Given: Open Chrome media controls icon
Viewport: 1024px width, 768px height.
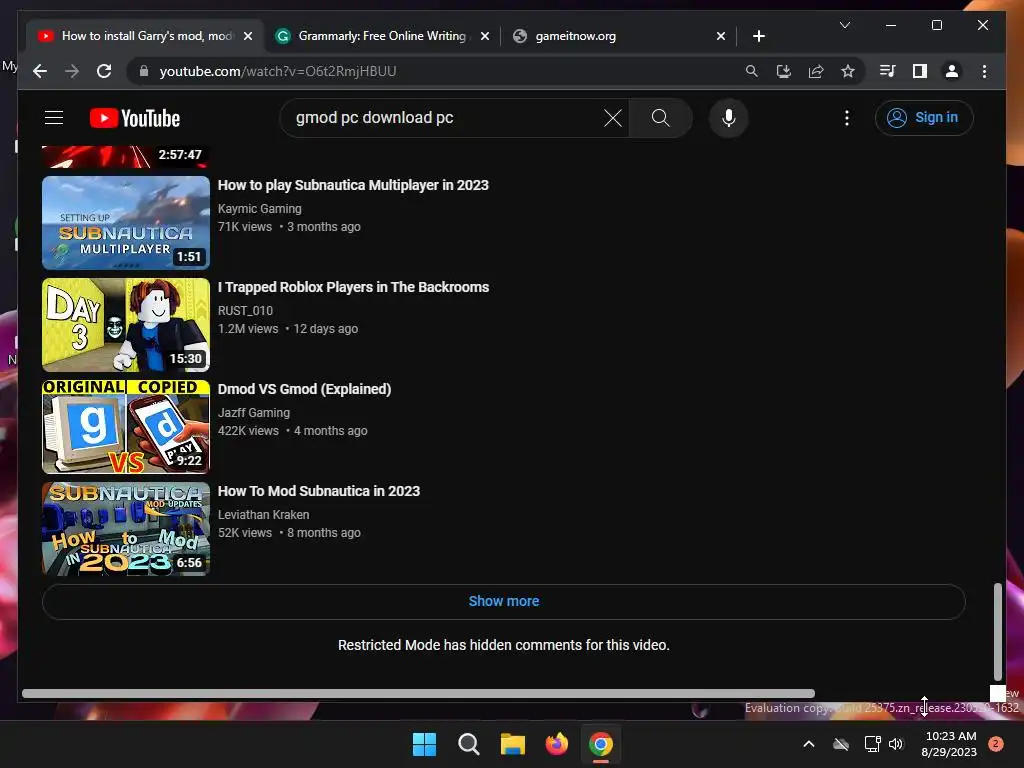Looking at the screenshot, I should [888, 71].
